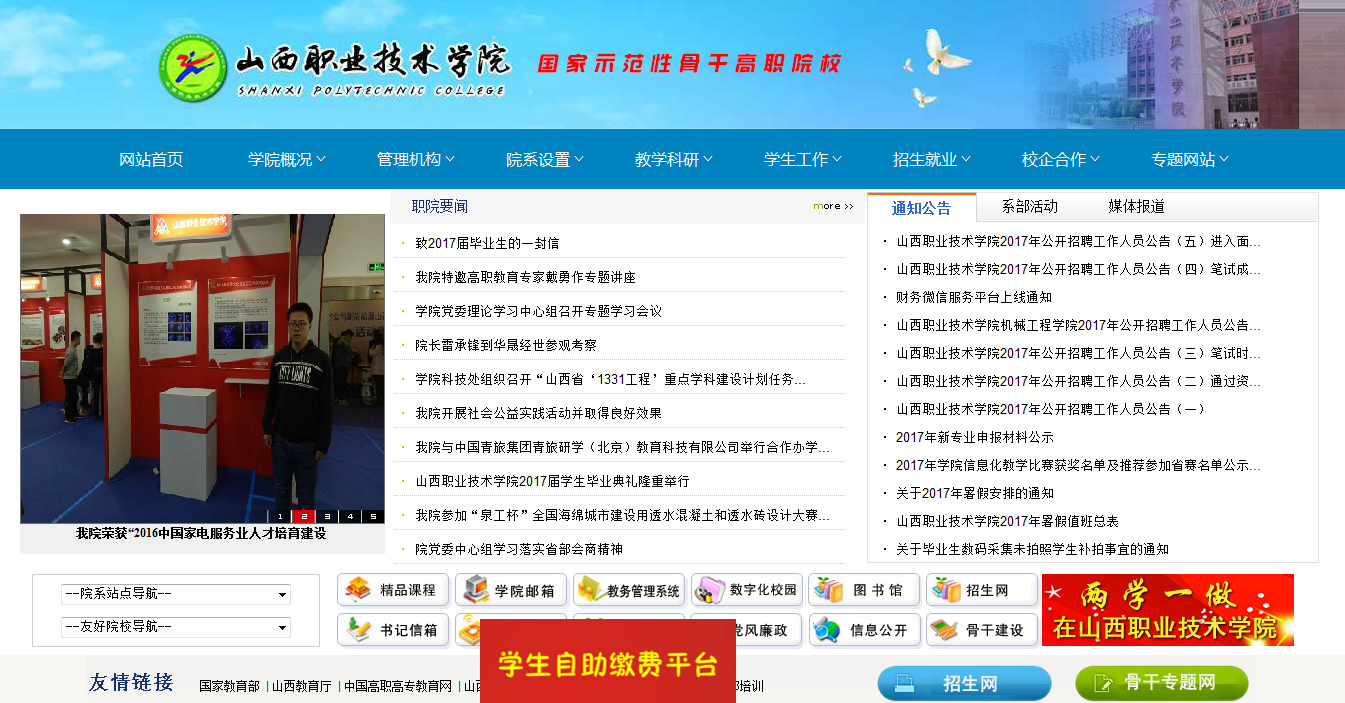Screen dimensions: 1345x703
Task: Expand the 友好院校导航 dropdown
Action: (x=176, y=627)
